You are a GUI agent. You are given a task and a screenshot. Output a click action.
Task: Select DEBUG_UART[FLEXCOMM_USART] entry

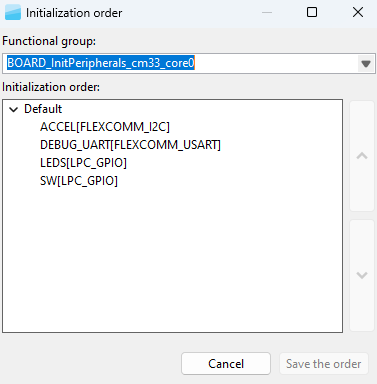point(130,145)
